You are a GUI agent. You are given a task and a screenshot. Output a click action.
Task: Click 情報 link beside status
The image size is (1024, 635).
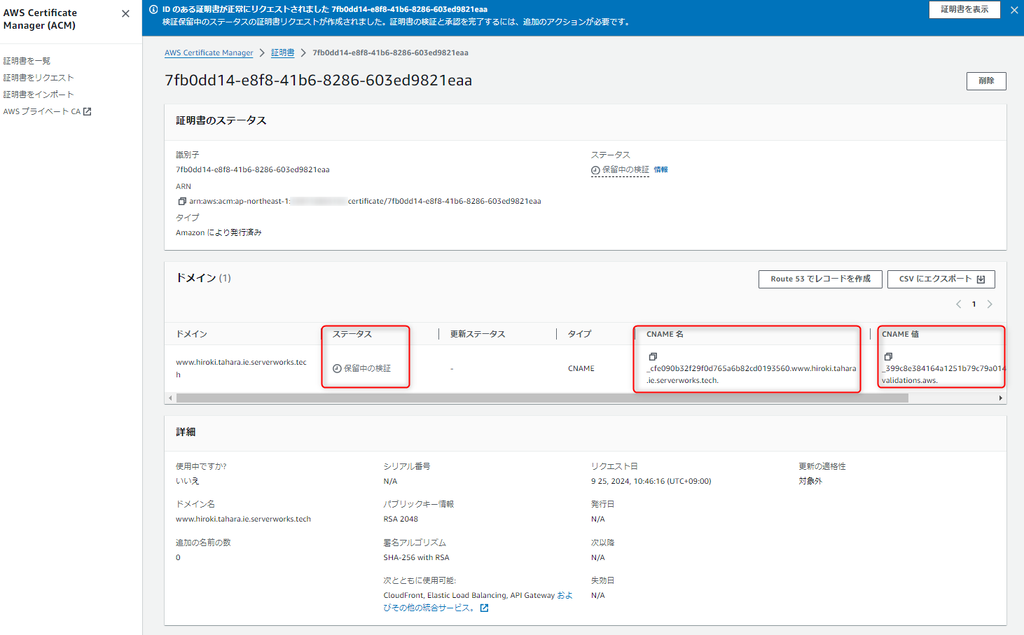pos(661,170)
